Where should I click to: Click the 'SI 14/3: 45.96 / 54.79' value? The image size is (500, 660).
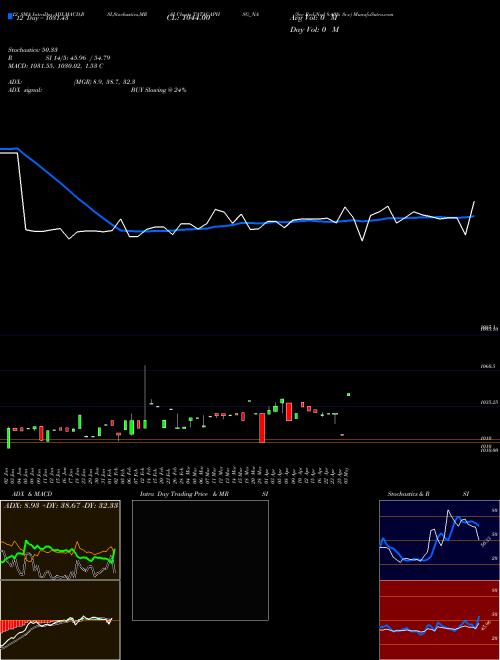pyautogui.click(x=78, y=58)
